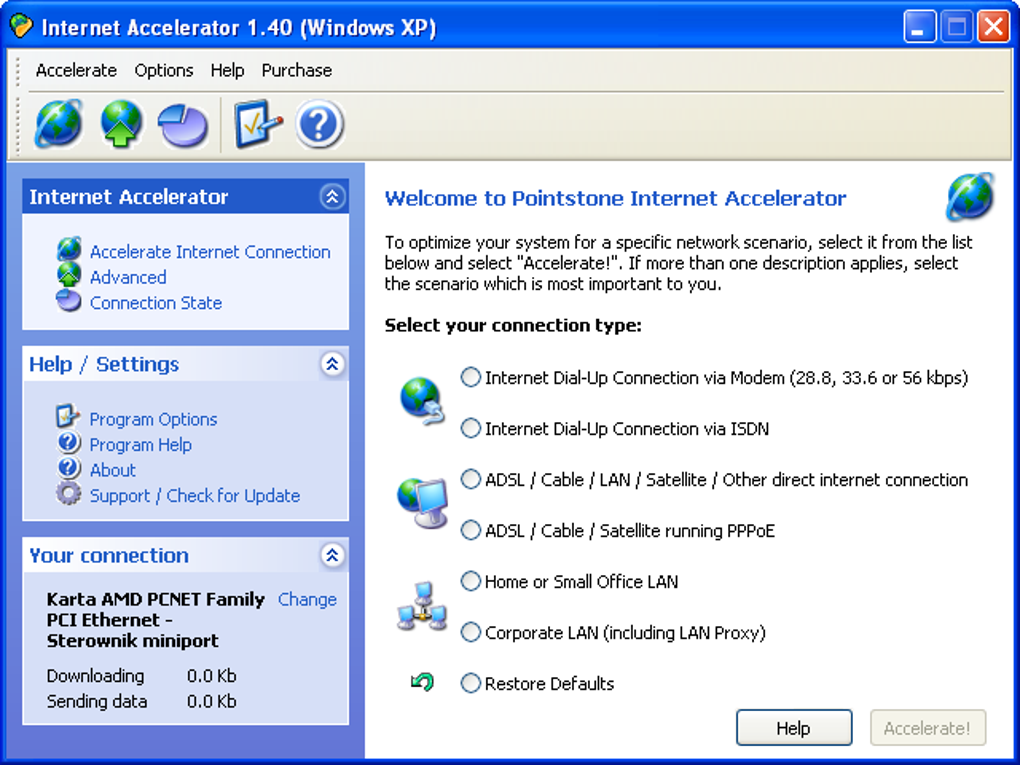Click Karta AMD PCNET Family adapter name

(x=155, y=620)
